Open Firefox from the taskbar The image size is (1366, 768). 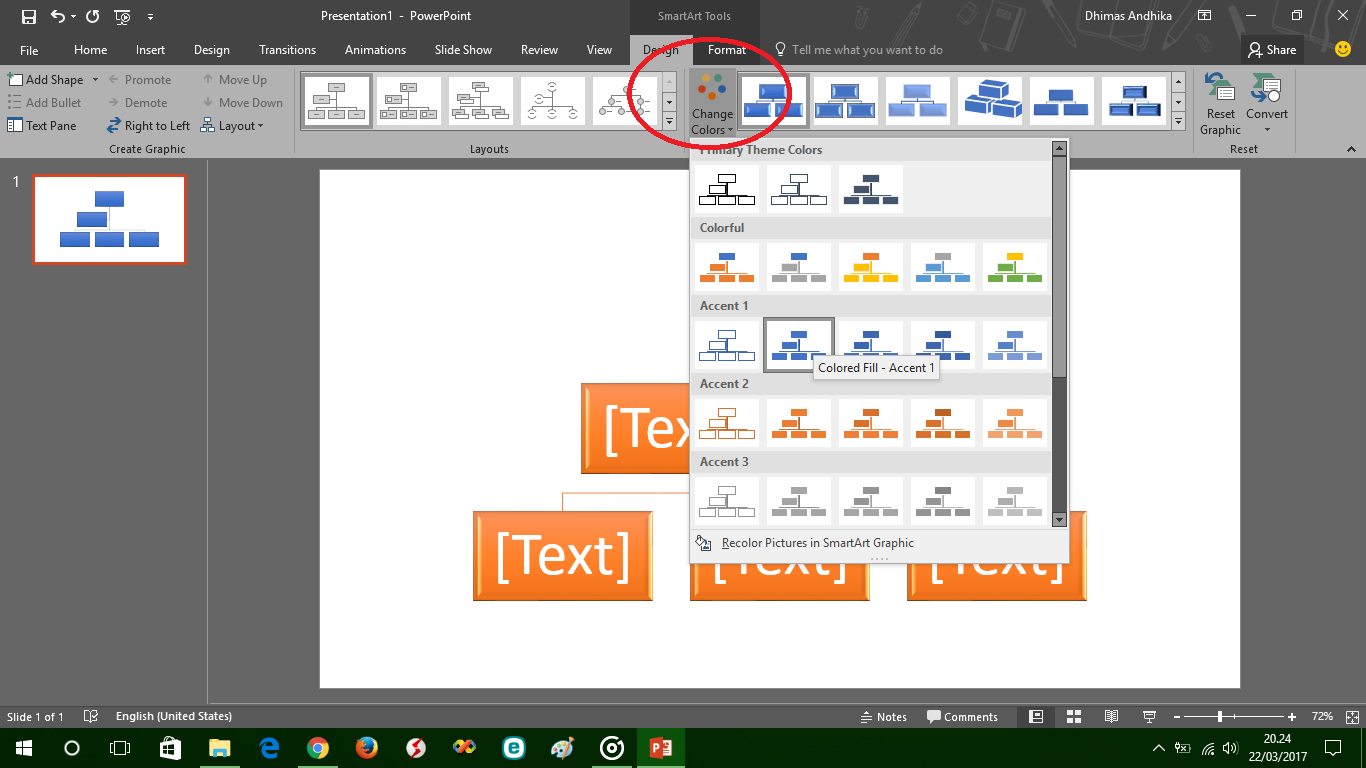click(x=367, y=748)
